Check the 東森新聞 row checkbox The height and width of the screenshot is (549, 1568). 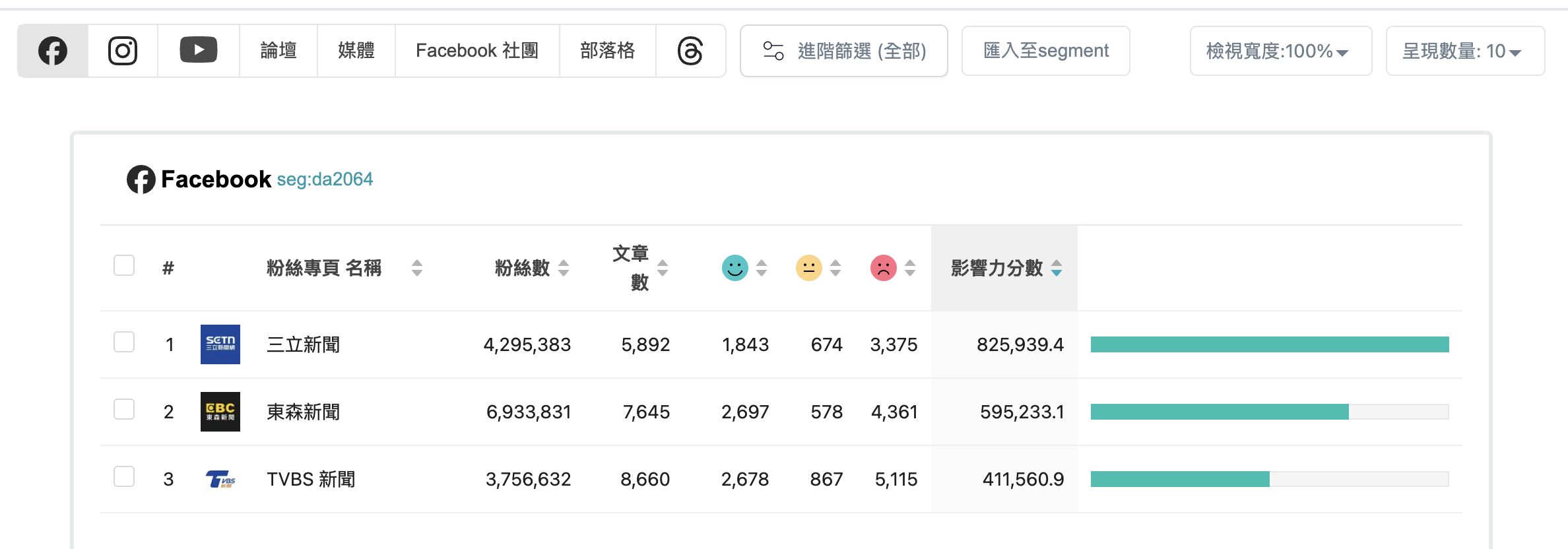[x=124, y=409]
